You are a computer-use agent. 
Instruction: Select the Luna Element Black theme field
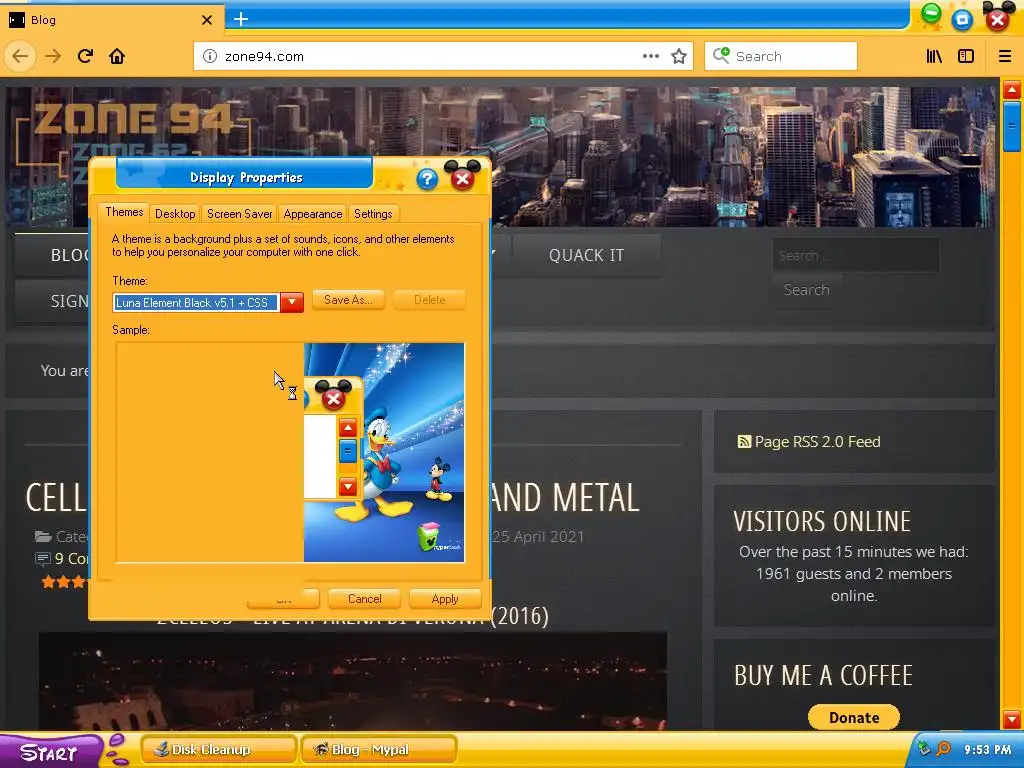pyautogui.click(x=196, y=302)
